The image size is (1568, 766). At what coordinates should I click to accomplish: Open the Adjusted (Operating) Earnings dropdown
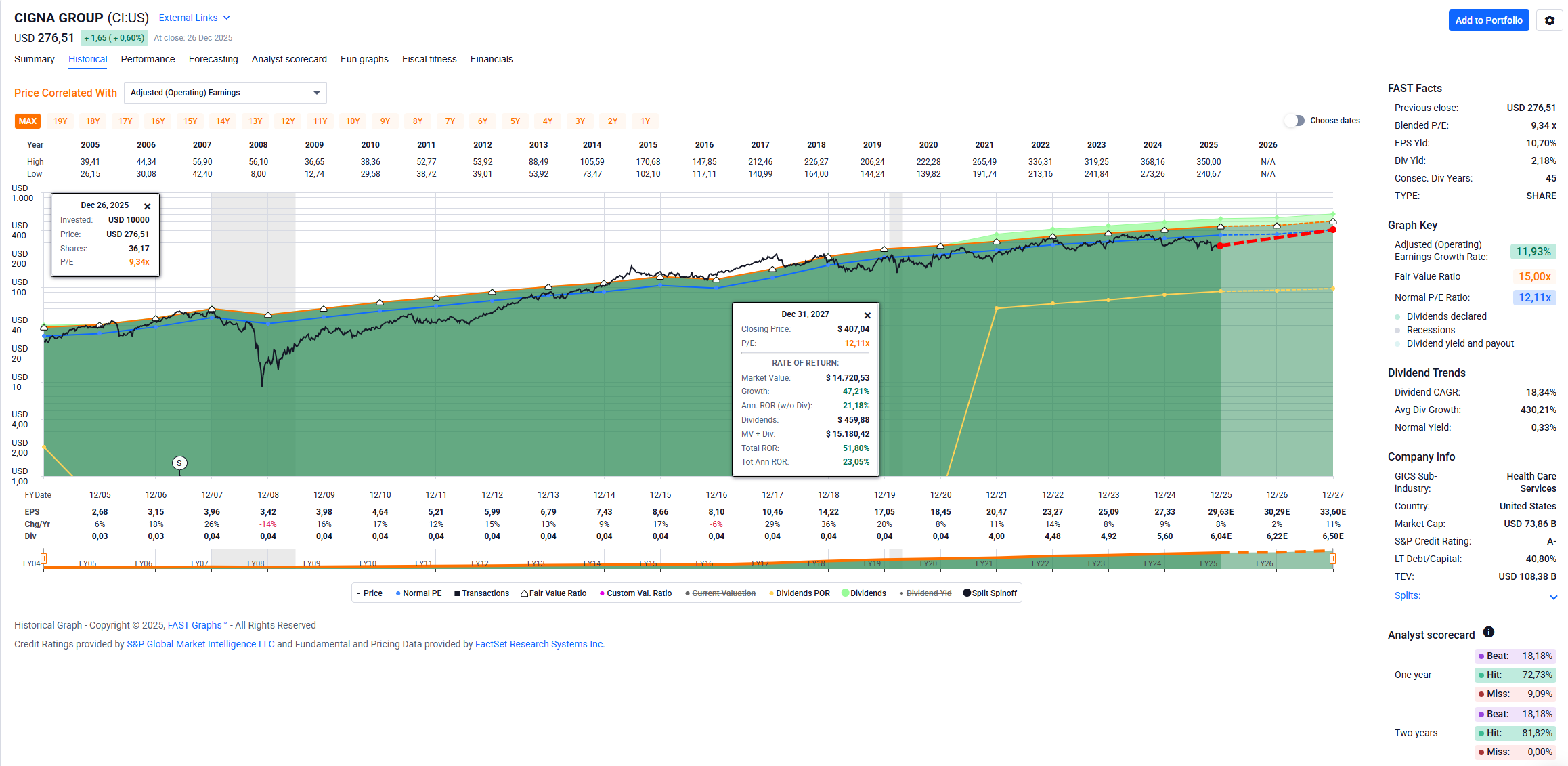pos(225,93)
